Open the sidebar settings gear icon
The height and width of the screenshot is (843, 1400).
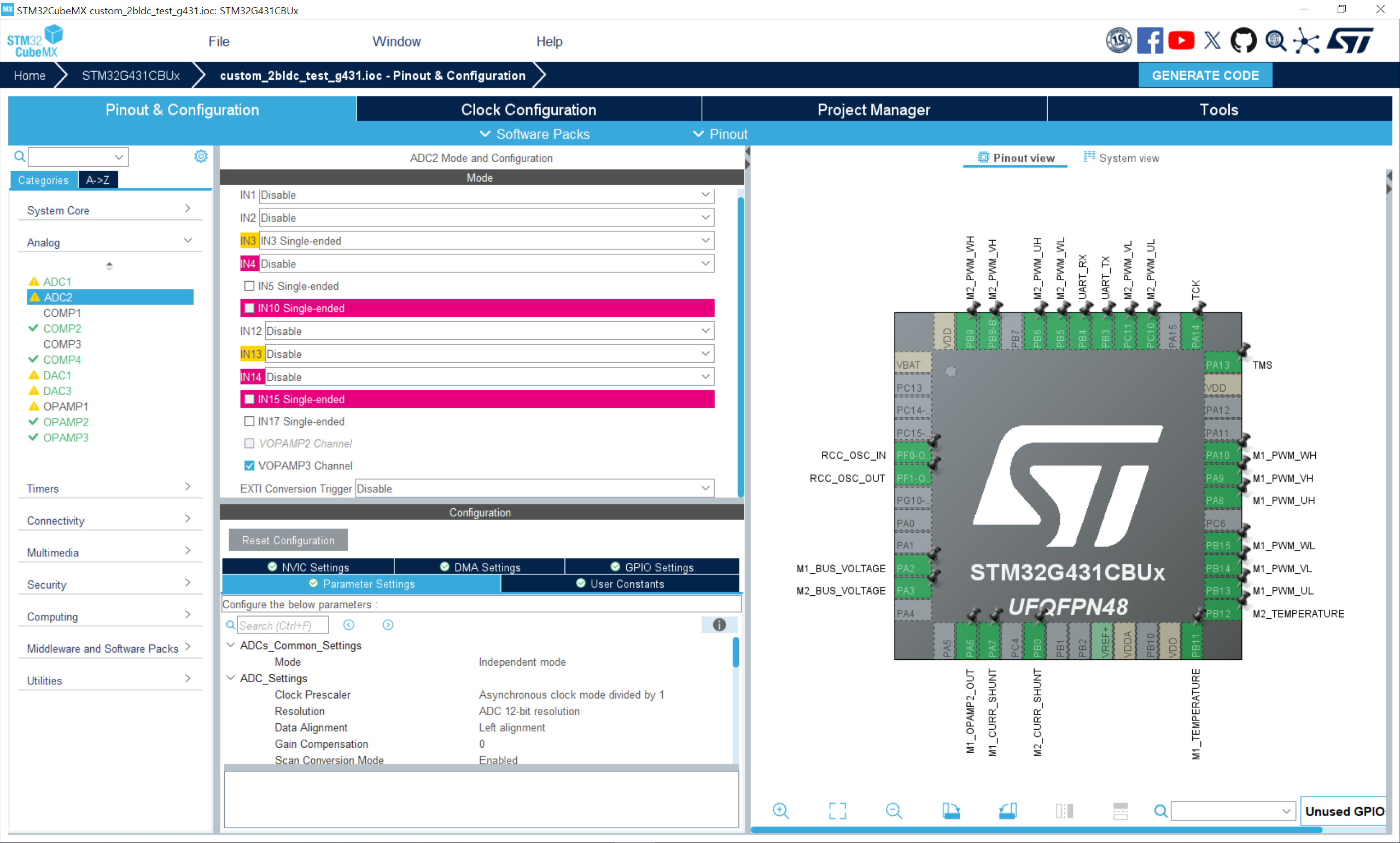click(200, 156)
